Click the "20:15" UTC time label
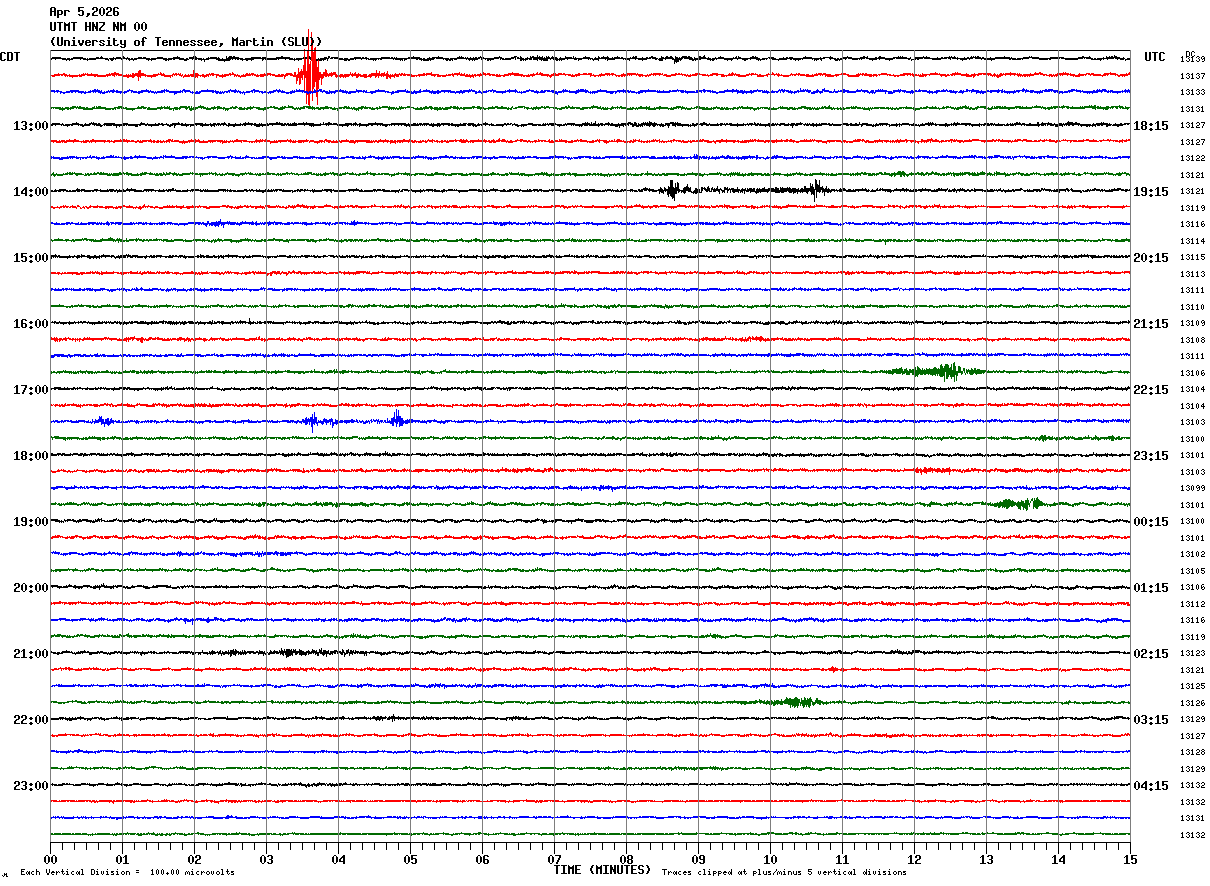Screen dimensions: 1210x886 pos(1151,258)
